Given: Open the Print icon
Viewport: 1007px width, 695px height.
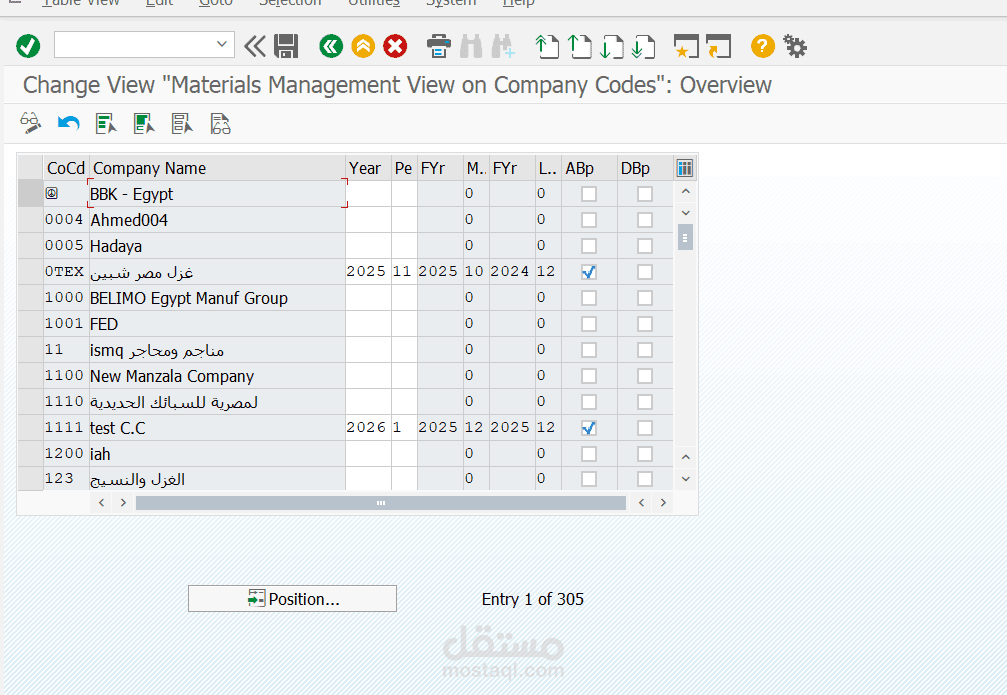Looking at the screenshot, I should point(438,46).
